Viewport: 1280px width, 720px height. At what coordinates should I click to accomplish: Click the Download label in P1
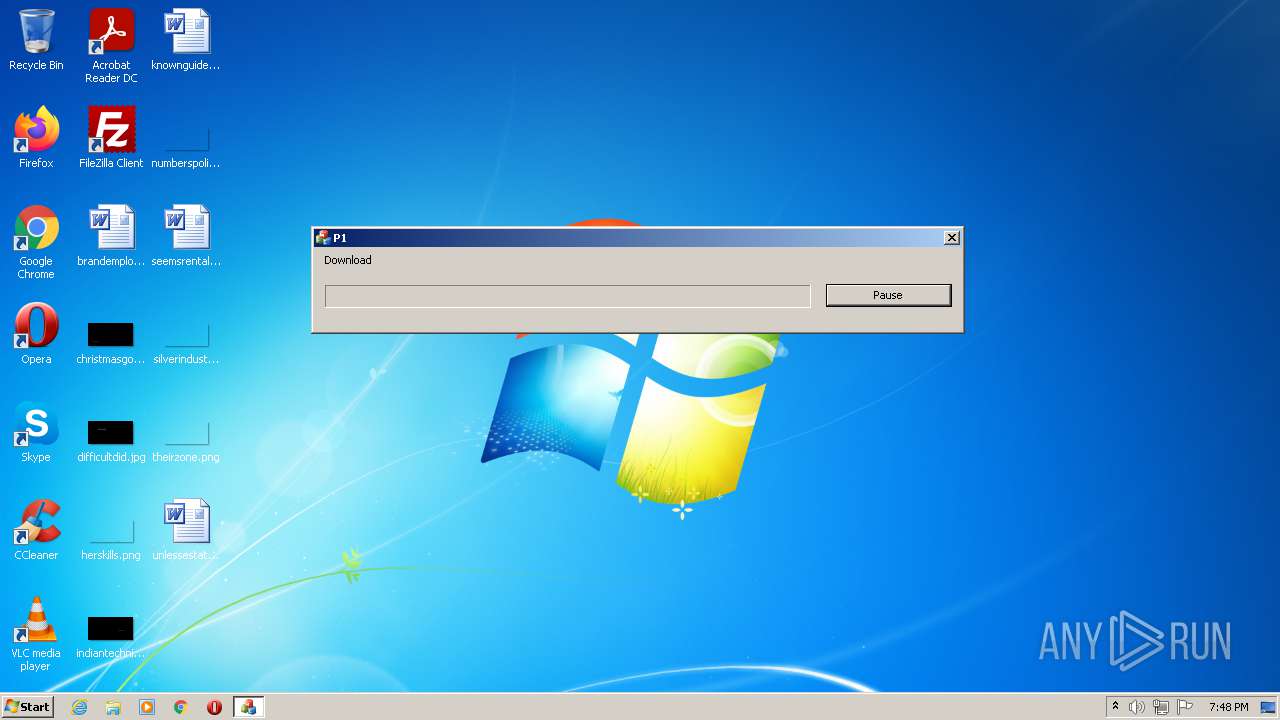point(348,260)
